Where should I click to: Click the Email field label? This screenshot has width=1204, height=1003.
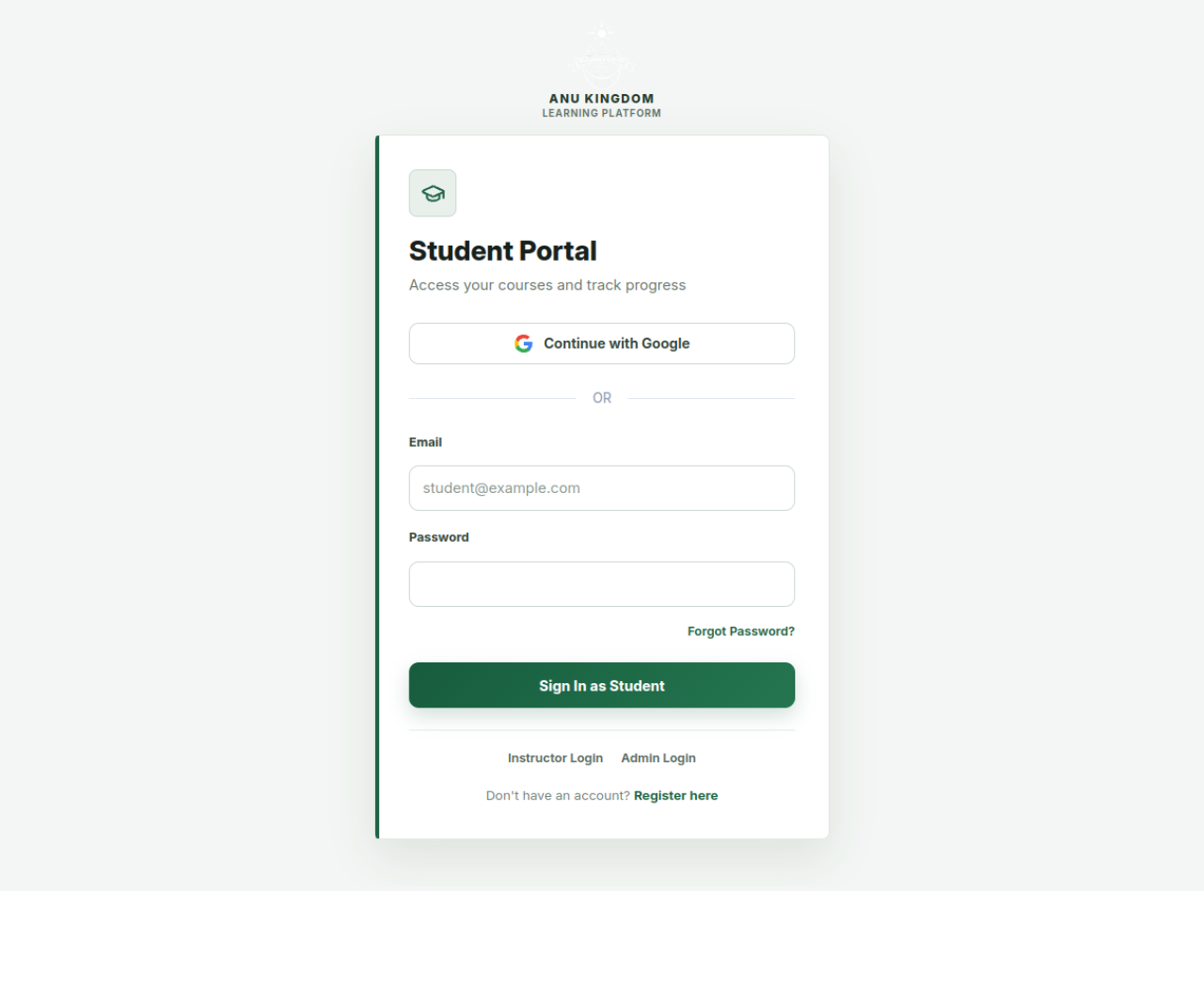coord(425,442)
